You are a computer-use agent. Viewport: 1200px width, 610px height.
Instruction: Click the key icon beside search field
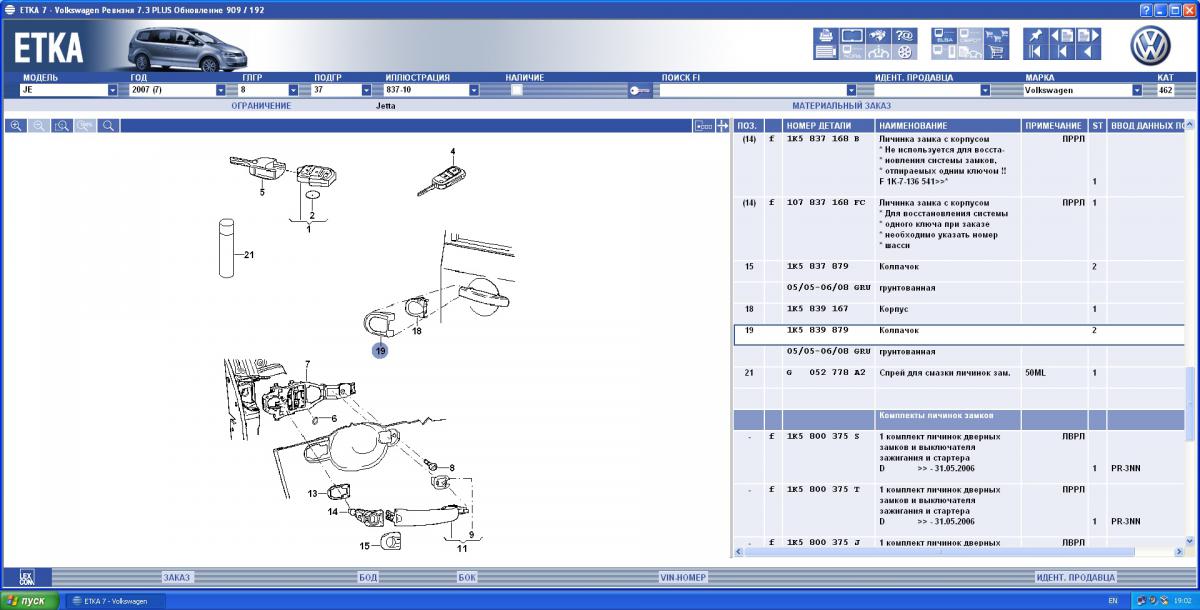click(640, 90)
